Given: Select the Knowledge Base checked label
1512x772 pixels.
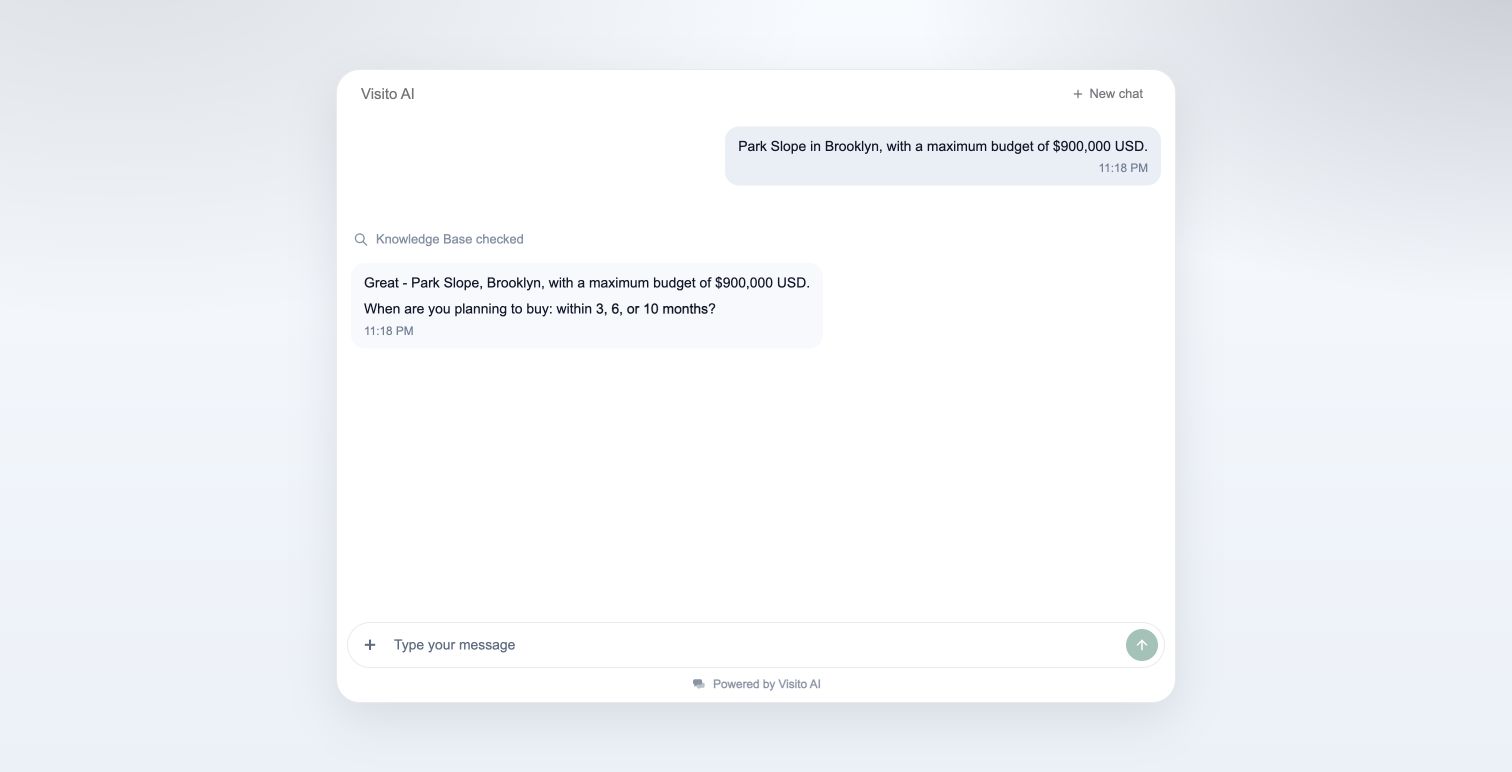Looking at the screenshot, I should coord(450,239).
